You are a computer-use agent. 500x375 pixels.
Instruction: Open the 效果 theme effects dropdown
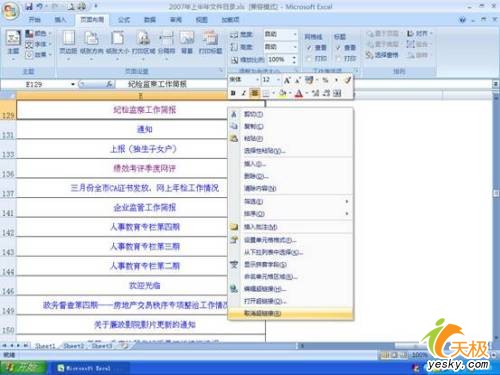coord(39,54)
